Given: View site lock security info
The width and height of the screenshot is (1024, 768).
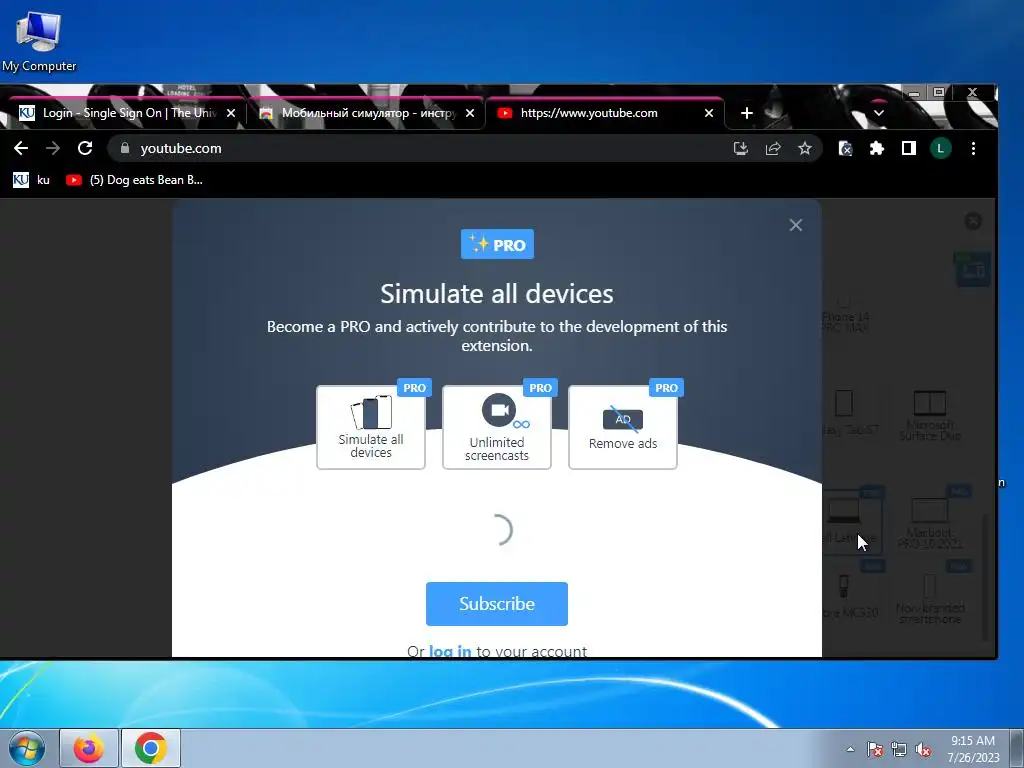Looking at the screenshot, I should coord(125,148).
